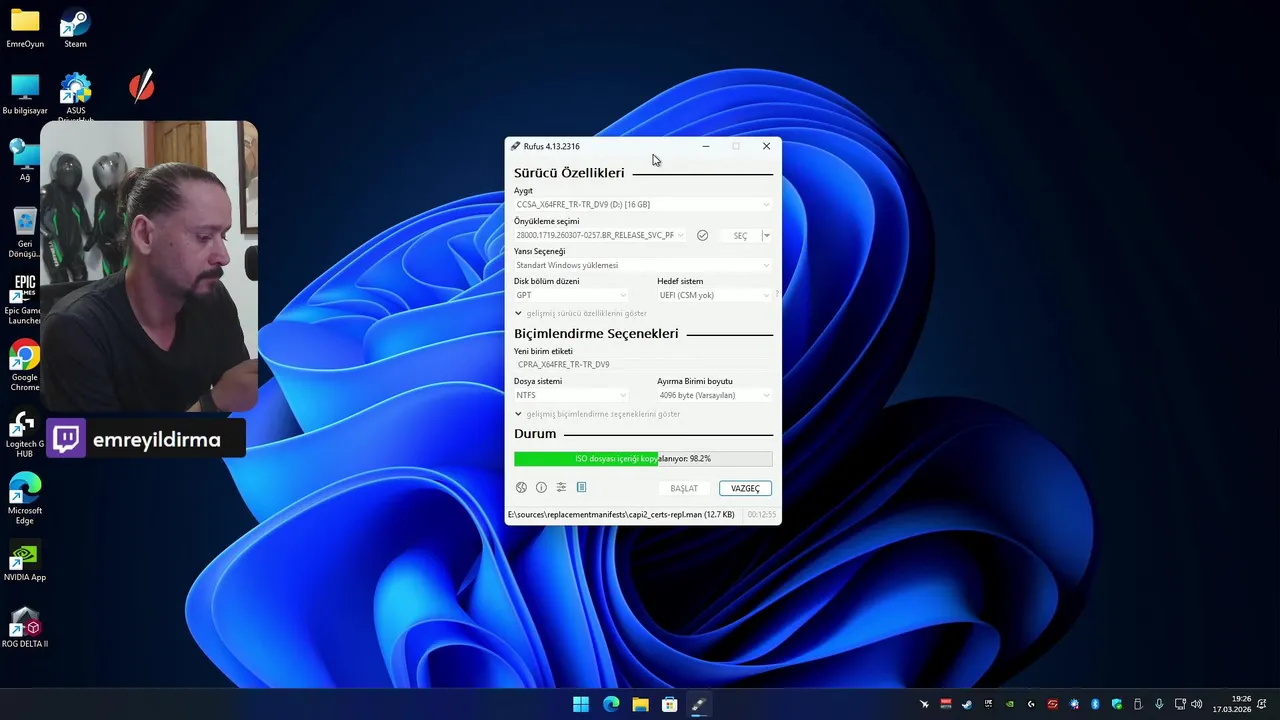The width and height of the screenshot is (1280, 720).
Task: Open the SEÇ button arrow dropdown
Action: click(x=767, y=235)
